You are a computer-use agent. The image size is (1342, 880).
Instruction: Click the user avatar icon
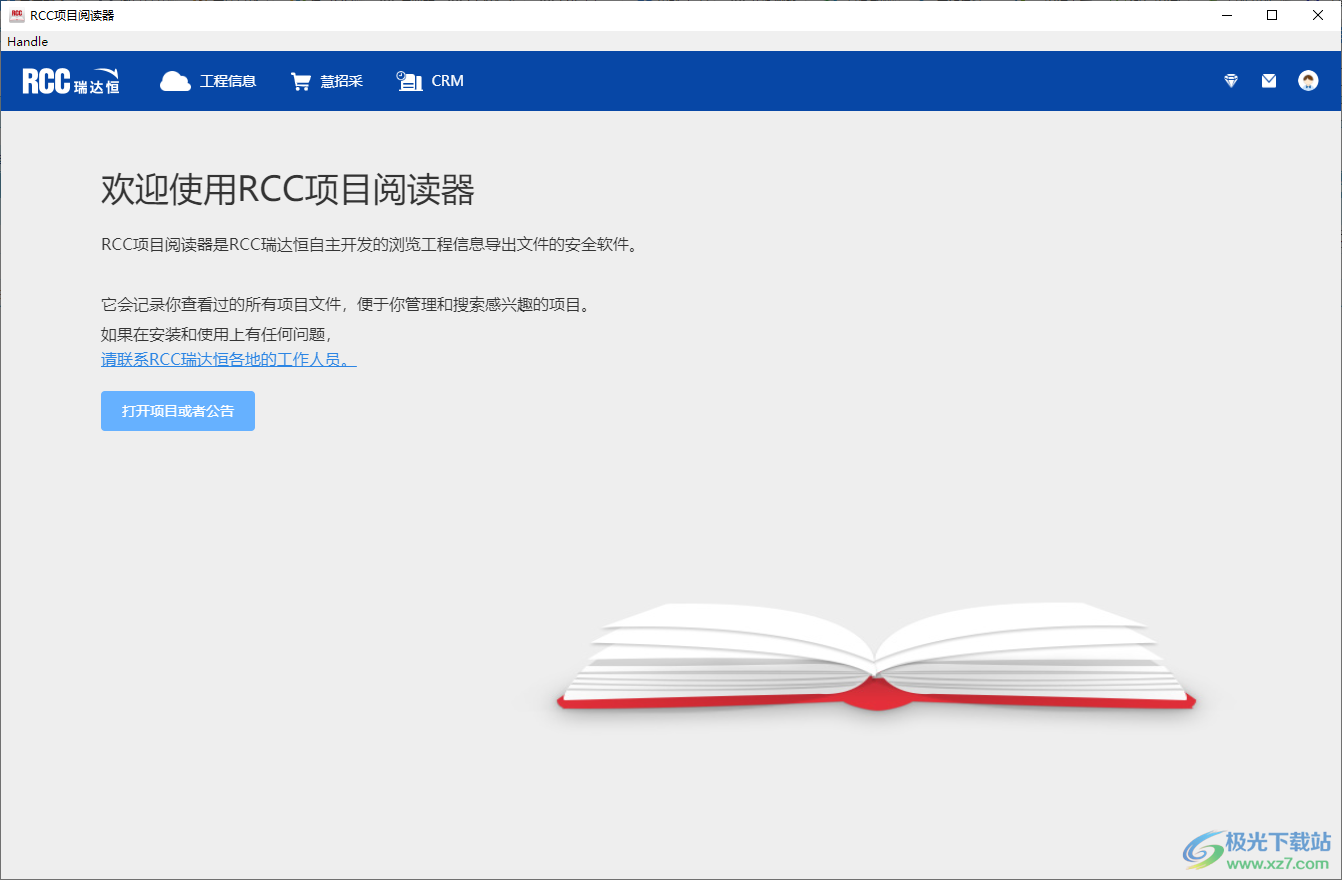coord(1307,80)
